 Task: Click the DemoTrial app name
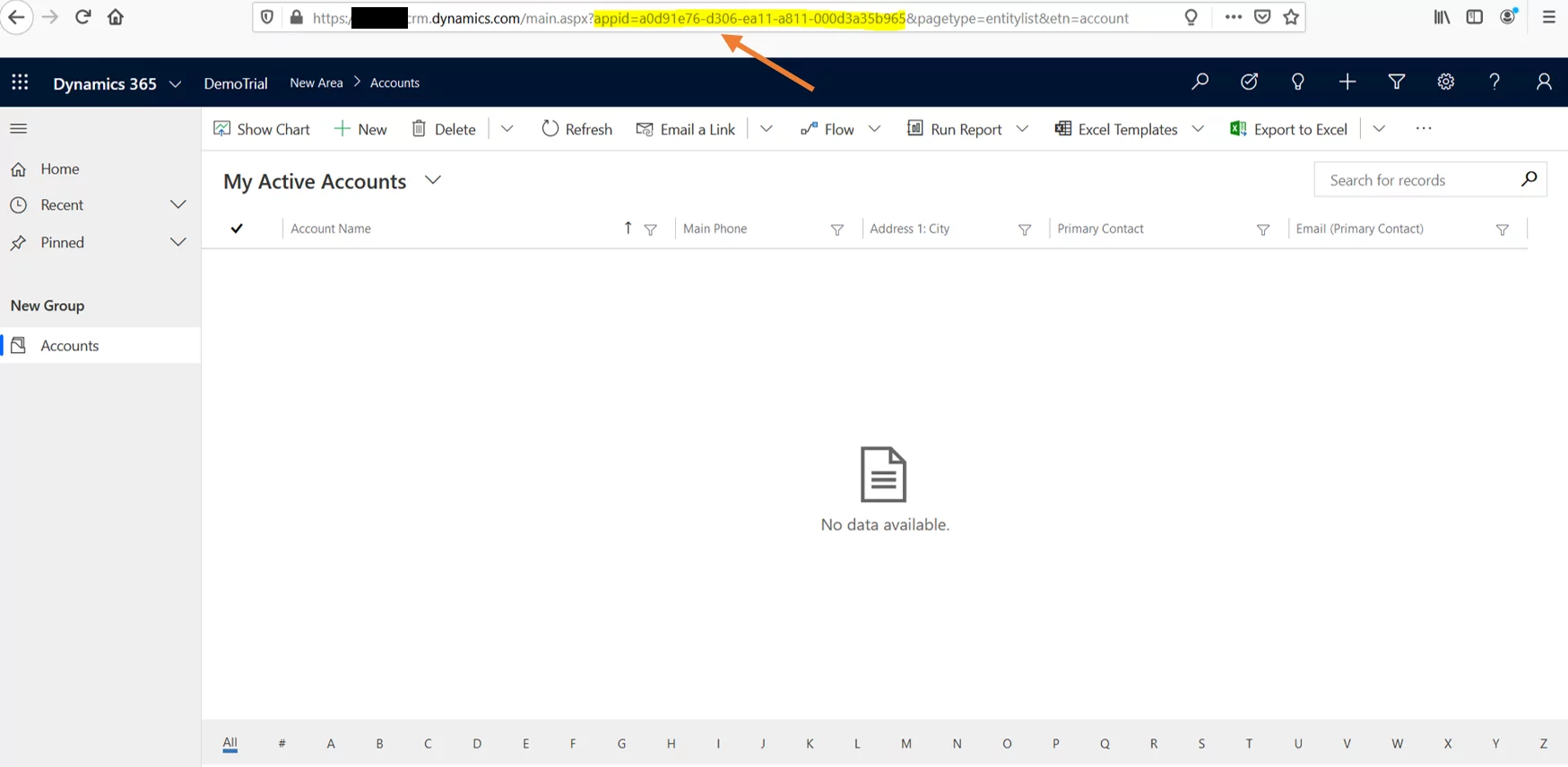click(236, 83)
